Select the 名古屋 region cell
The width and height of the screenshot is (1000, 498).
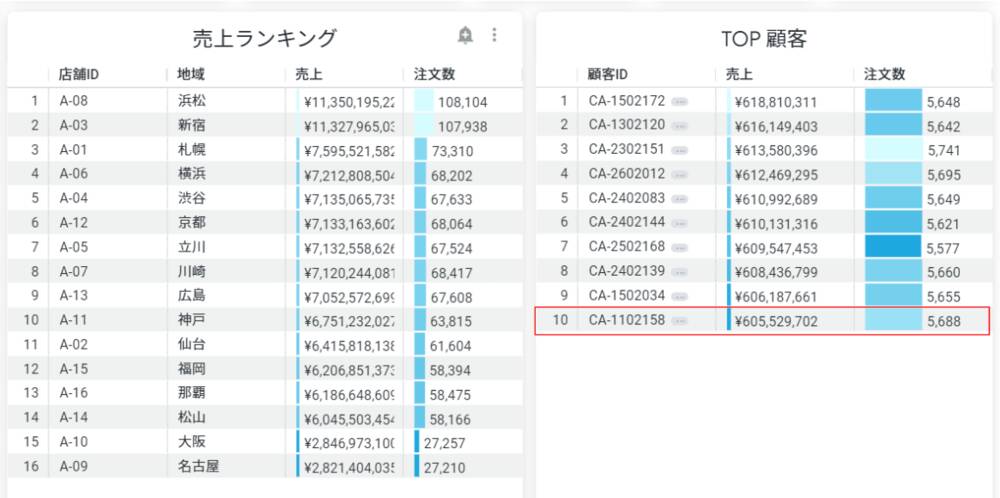pos(198,467)
